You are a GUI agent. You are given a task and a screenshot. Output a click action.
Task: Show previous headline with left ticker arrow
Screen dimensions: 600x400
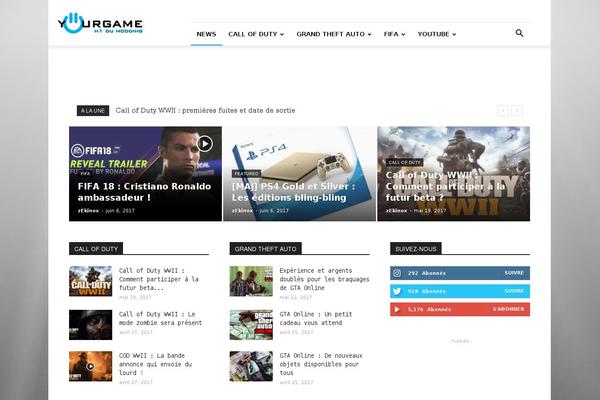503,111
